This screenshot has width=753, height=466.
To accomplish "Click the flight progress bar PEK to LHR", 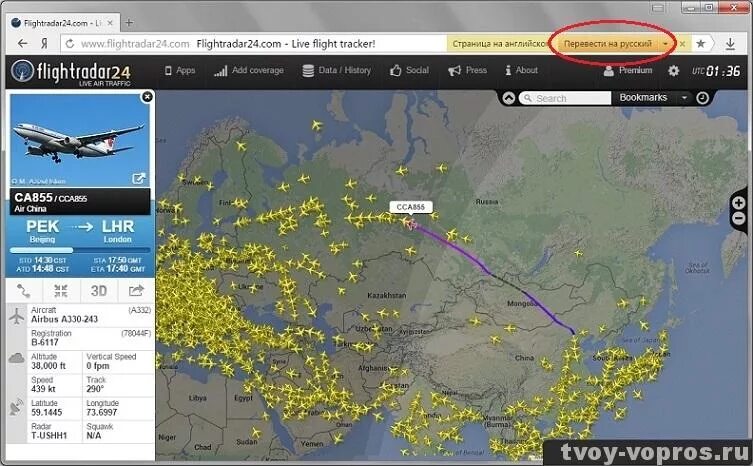I will [x=80, y=250].
